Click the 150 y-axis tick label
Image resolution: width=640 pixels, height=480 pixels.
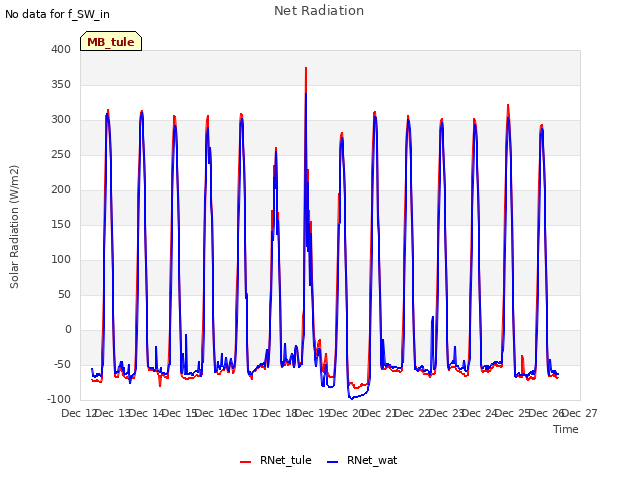[61, 224]
